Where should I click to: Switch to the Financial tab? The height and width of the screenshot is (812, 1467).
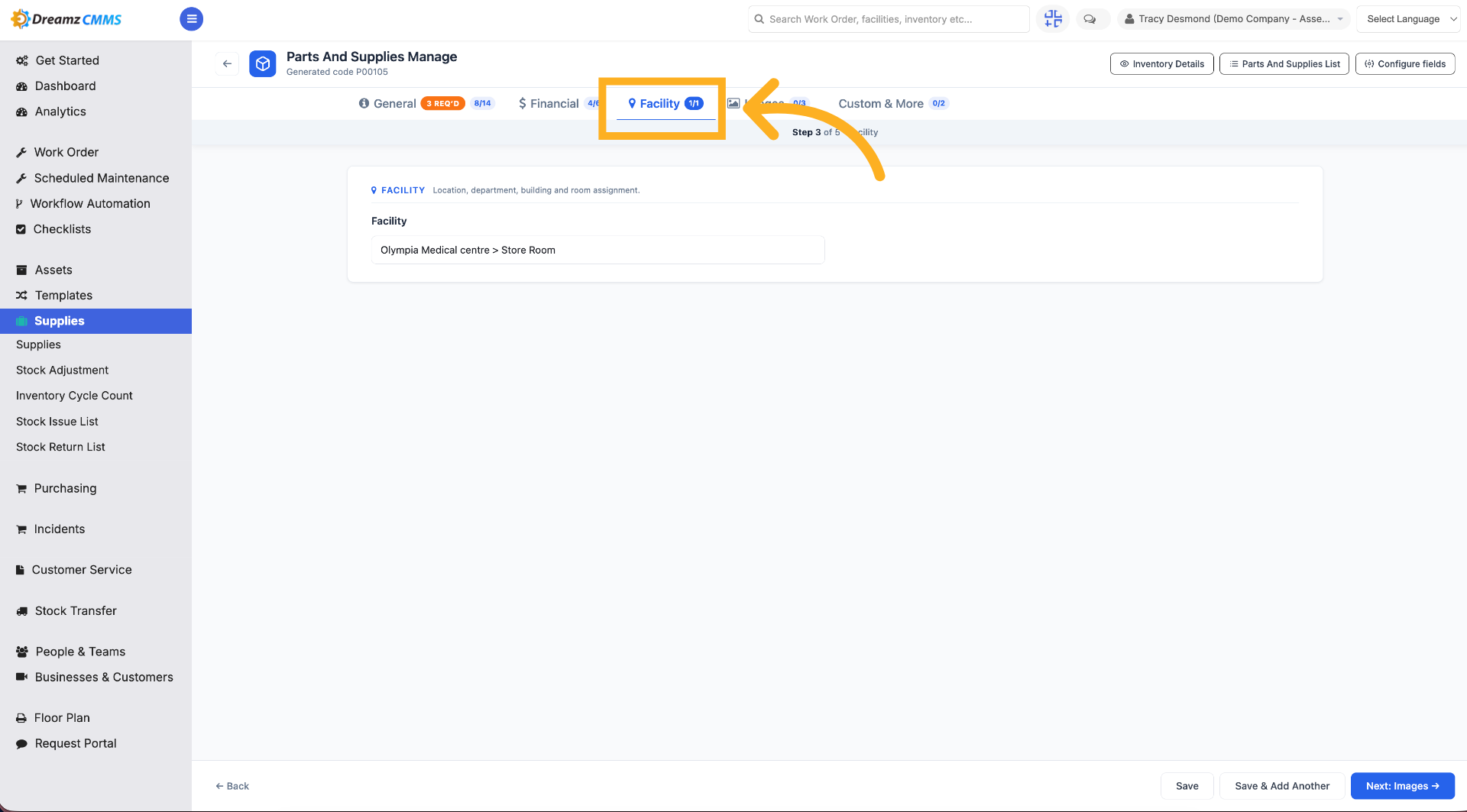click(558, 104)
